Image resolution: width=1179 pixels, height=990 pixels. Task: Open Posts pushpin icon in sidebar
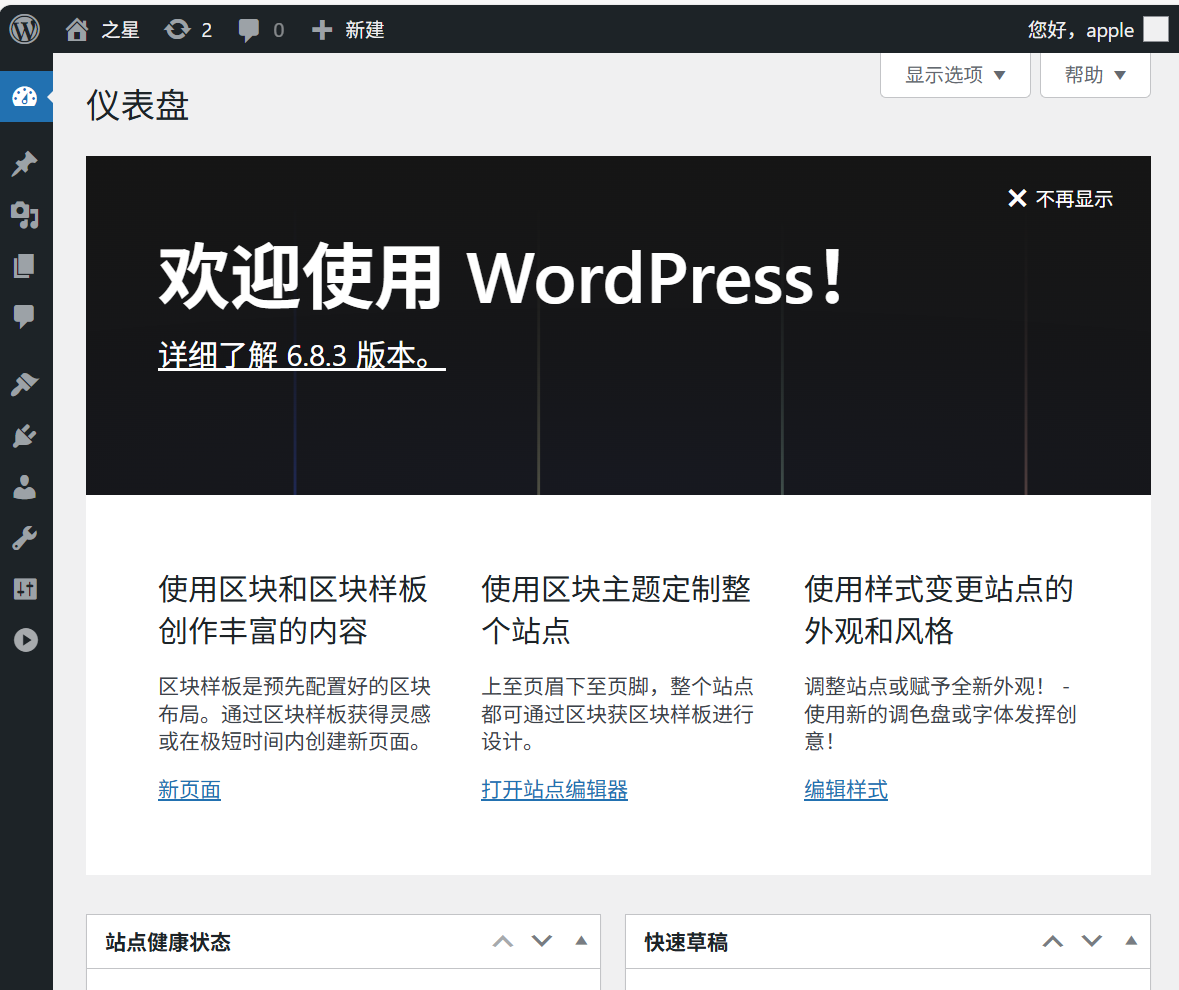25,164
